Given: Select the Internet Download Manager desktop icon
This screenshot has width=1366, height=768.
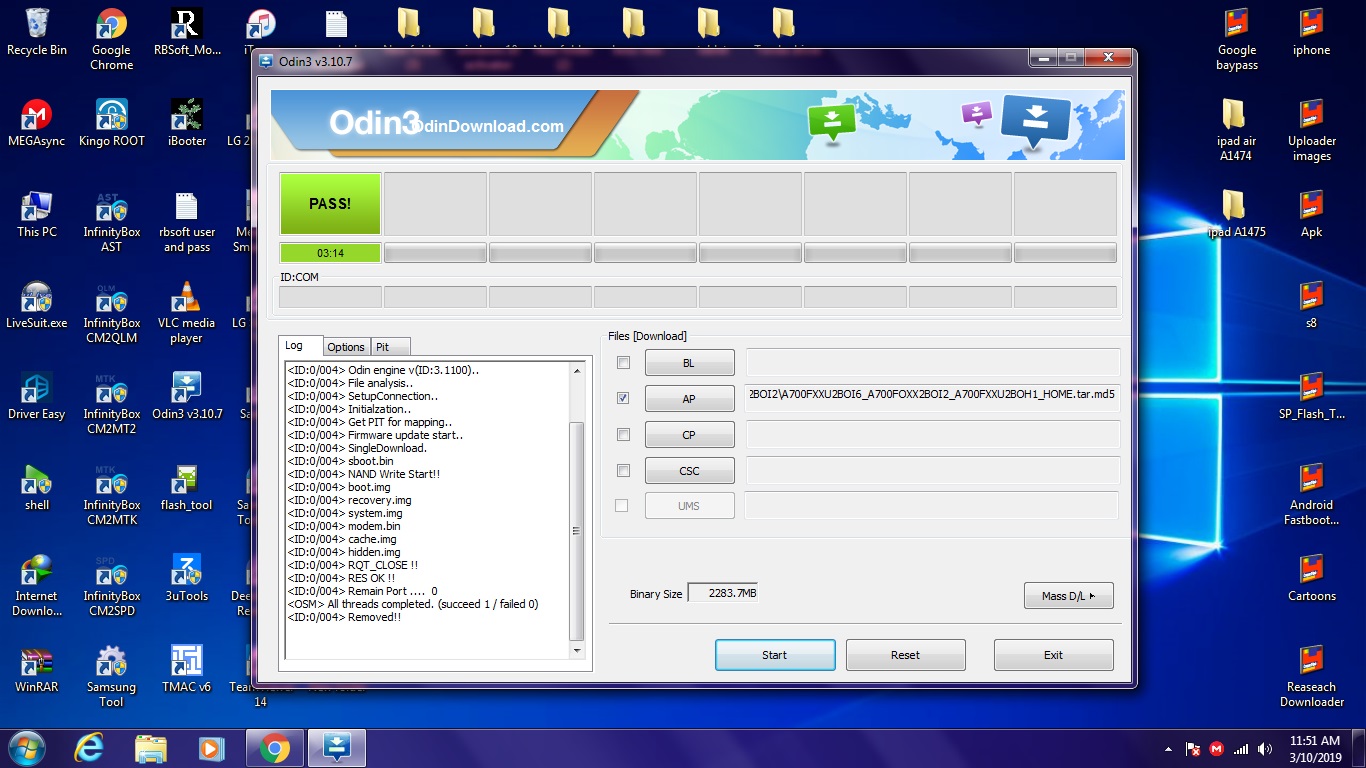Looking at the screenshot, I should pos(37,585).
